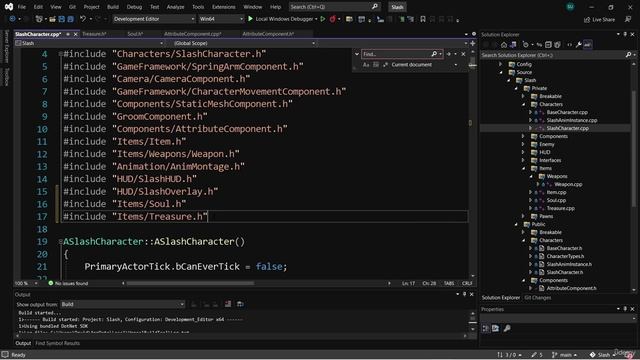
Task: Click CRLF line ending indicator
Action: tap(467, 283)
